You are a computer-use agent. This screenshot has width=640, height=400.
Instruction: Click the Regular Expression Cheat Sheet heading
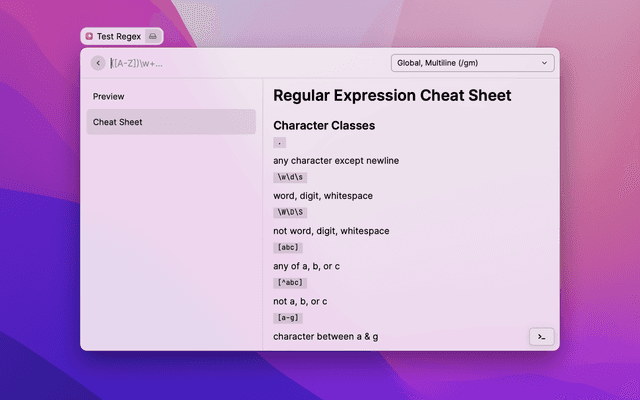click(392, 96)
